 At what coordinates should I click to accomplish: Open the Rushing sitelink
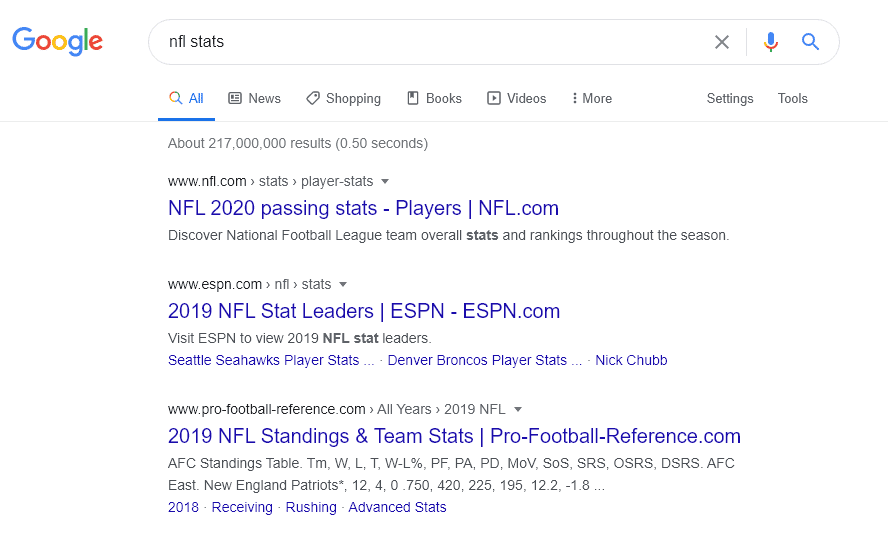[311, 508]
